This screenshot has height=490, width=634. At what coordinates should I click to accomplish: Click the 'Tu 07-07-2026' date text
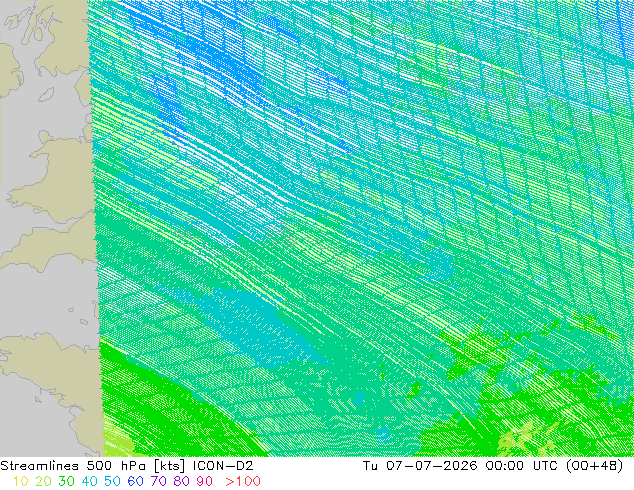pos(420,466)
